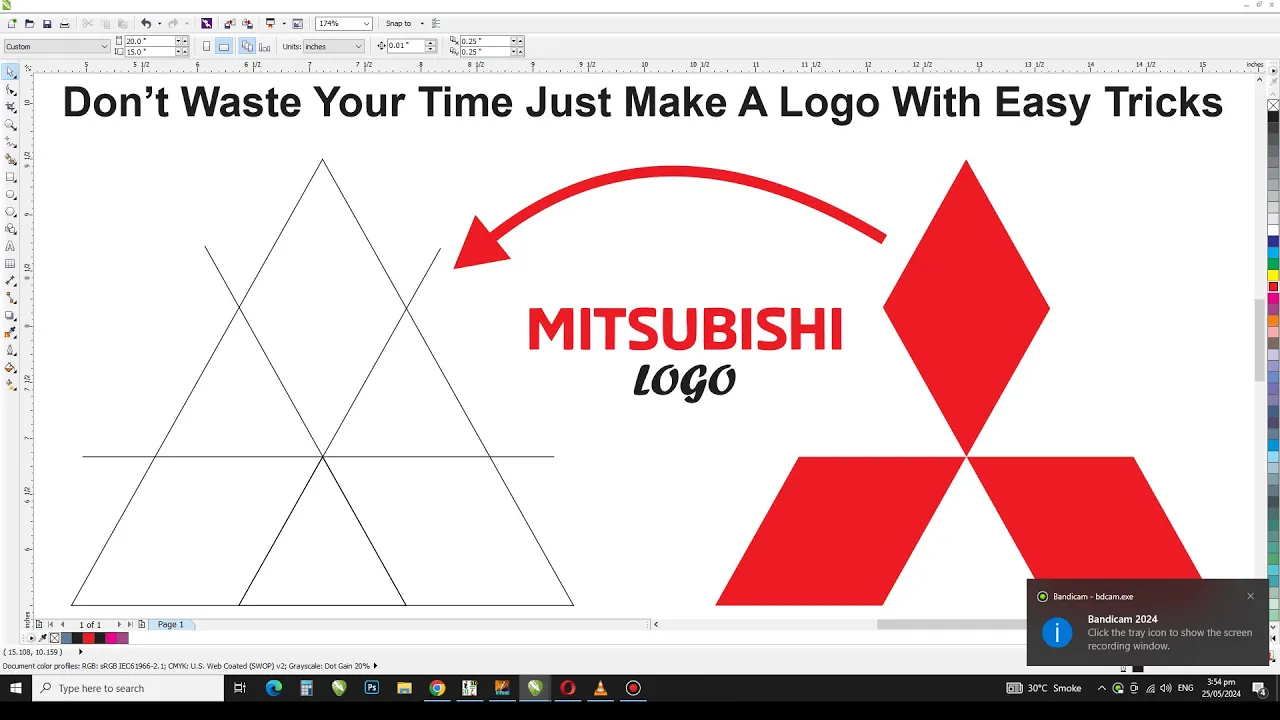The image size is (1280, 720).
Task: Expand the Snap to dropdown
Action: 422,23
